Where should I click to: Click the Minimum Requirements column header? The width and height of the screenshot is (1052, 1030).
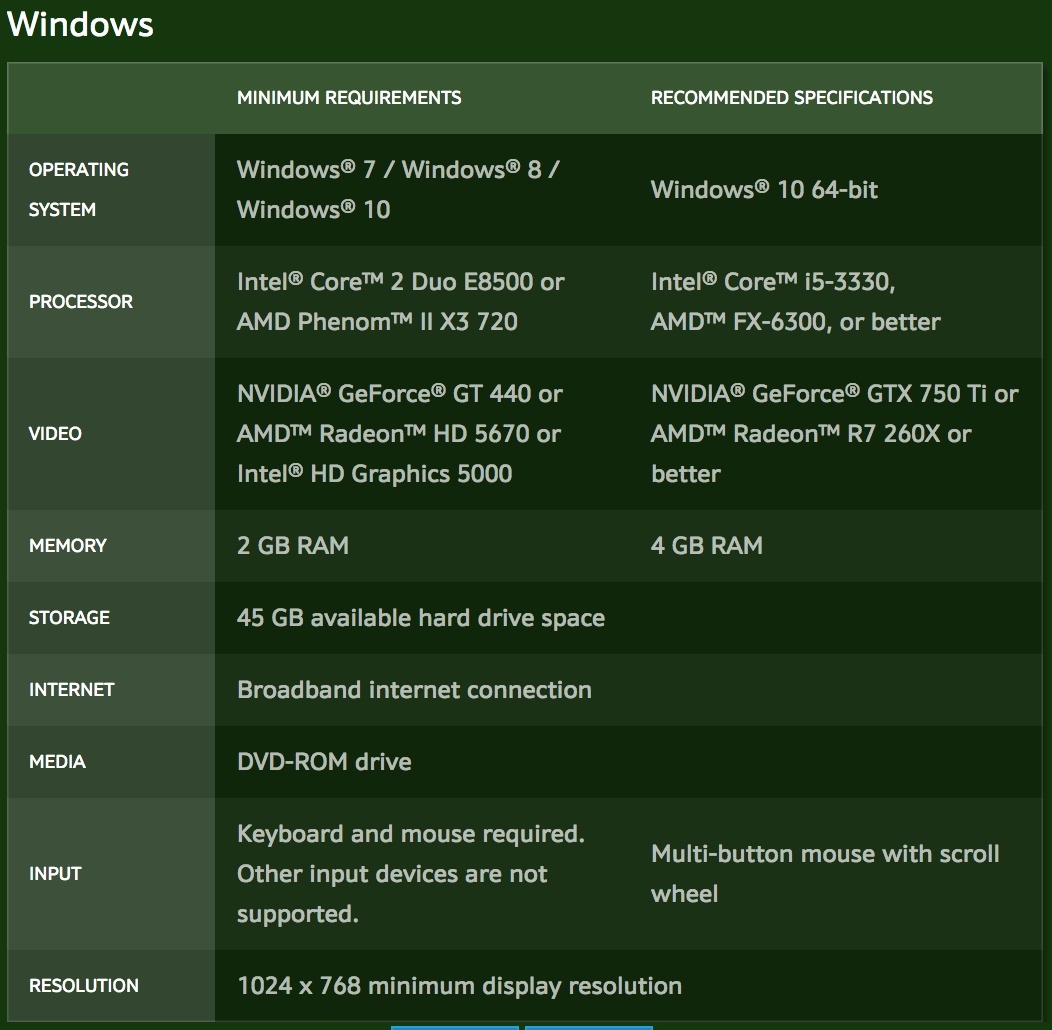(349, 98)
